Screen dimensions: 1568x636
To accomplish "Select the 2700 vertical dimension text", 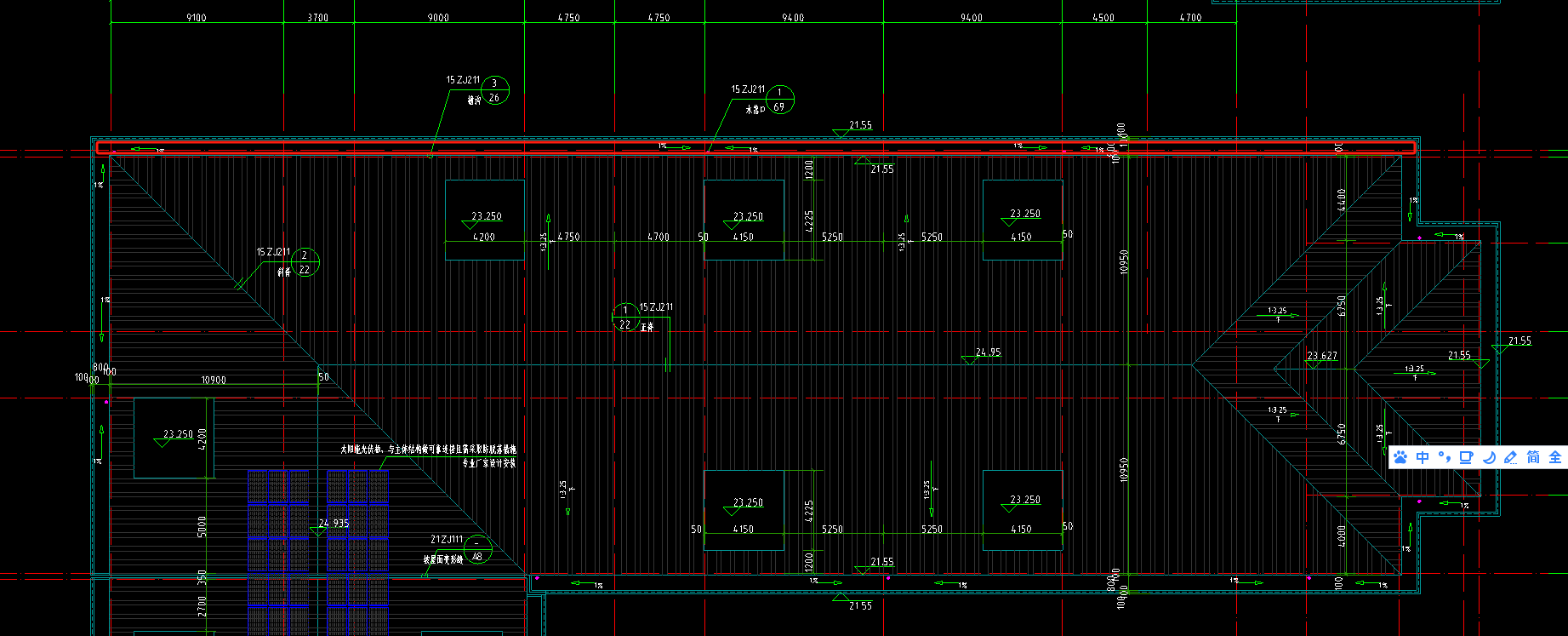I will tap(202, 606).
